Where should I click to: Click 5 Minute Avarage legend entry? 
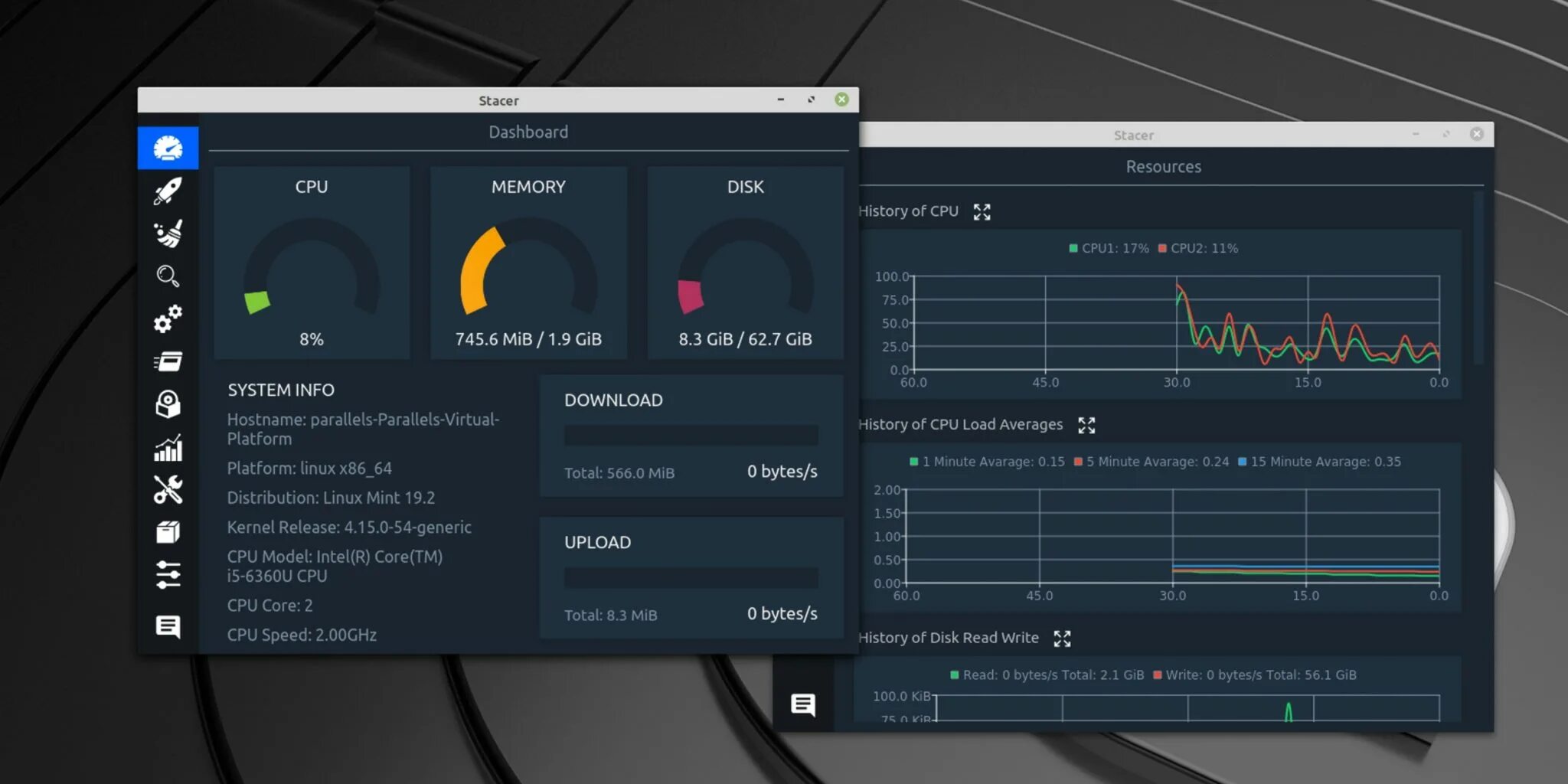pos(1151,462)
